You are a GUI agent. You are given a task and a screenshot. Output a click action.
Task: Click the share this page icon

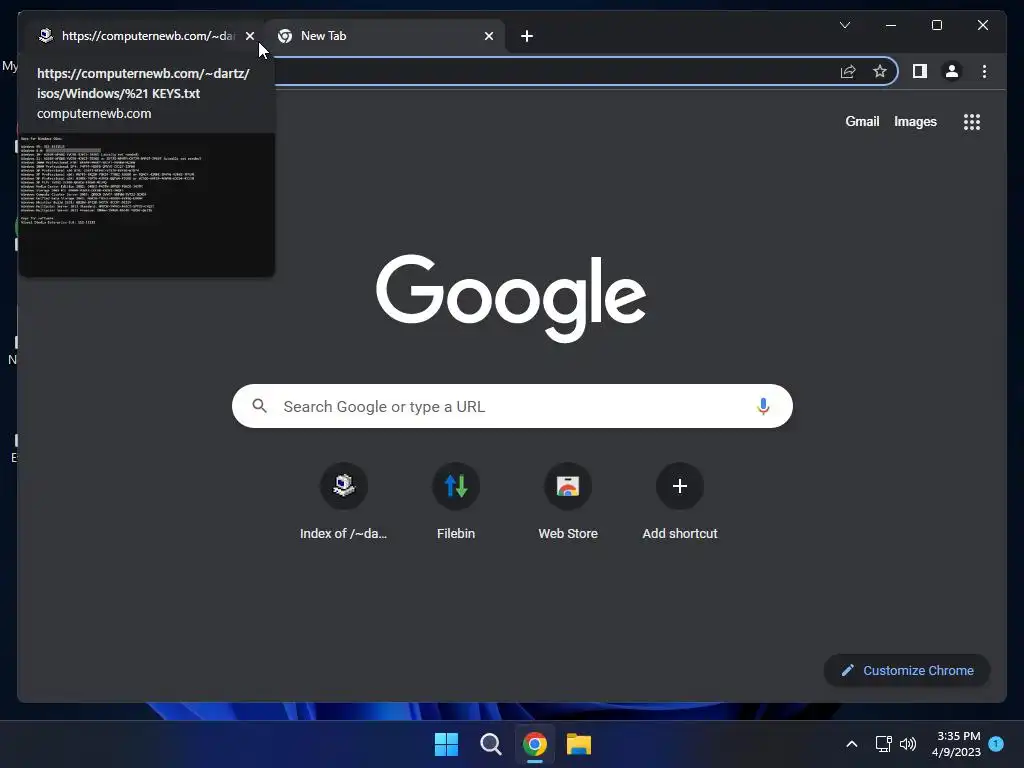pyautogui.click(x=848, y=71)
